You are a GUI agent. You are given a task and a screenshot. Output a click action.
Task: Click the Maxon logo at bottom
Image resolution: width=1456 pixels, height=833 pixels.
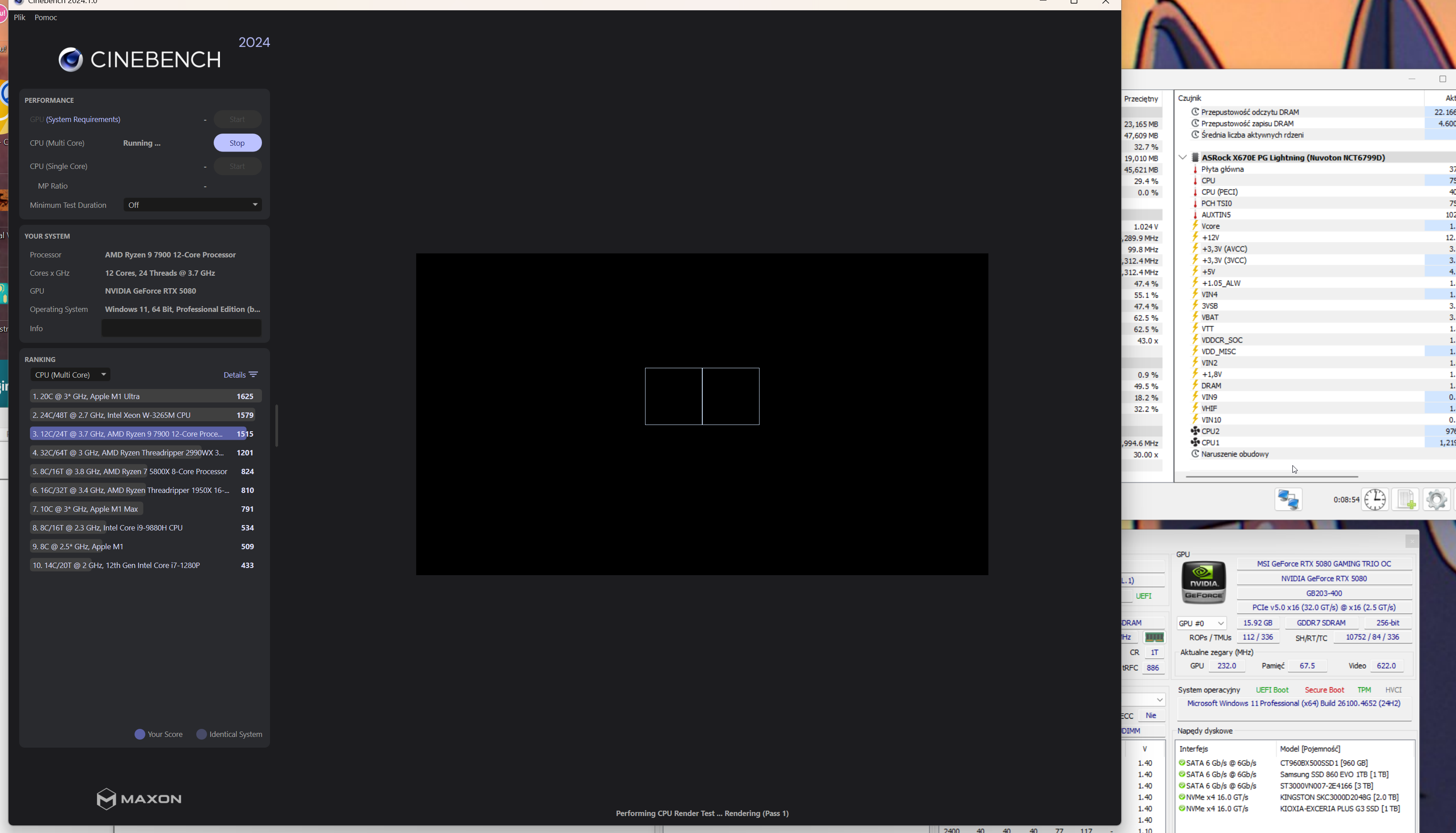pyautogui.click(x=139, y=799)
